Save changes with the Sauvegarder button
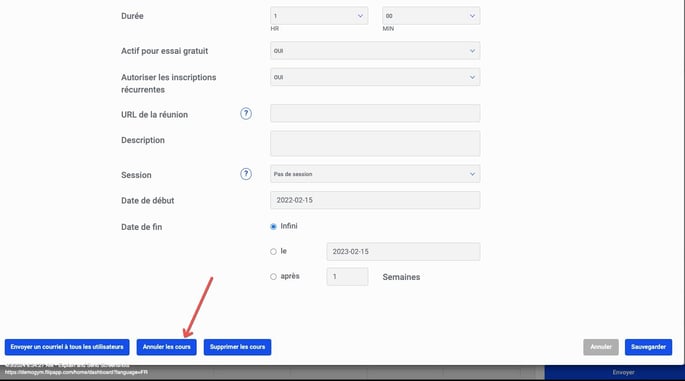The width and height of the screenshot is (685, 381). click(648, 347)
